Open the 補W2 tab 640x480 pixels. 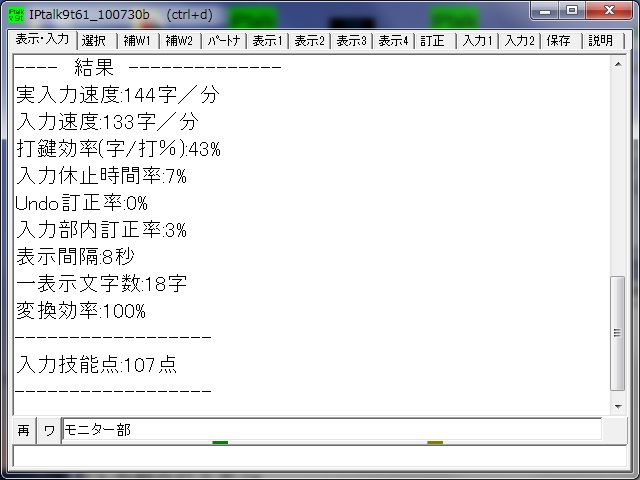point(179,41)
